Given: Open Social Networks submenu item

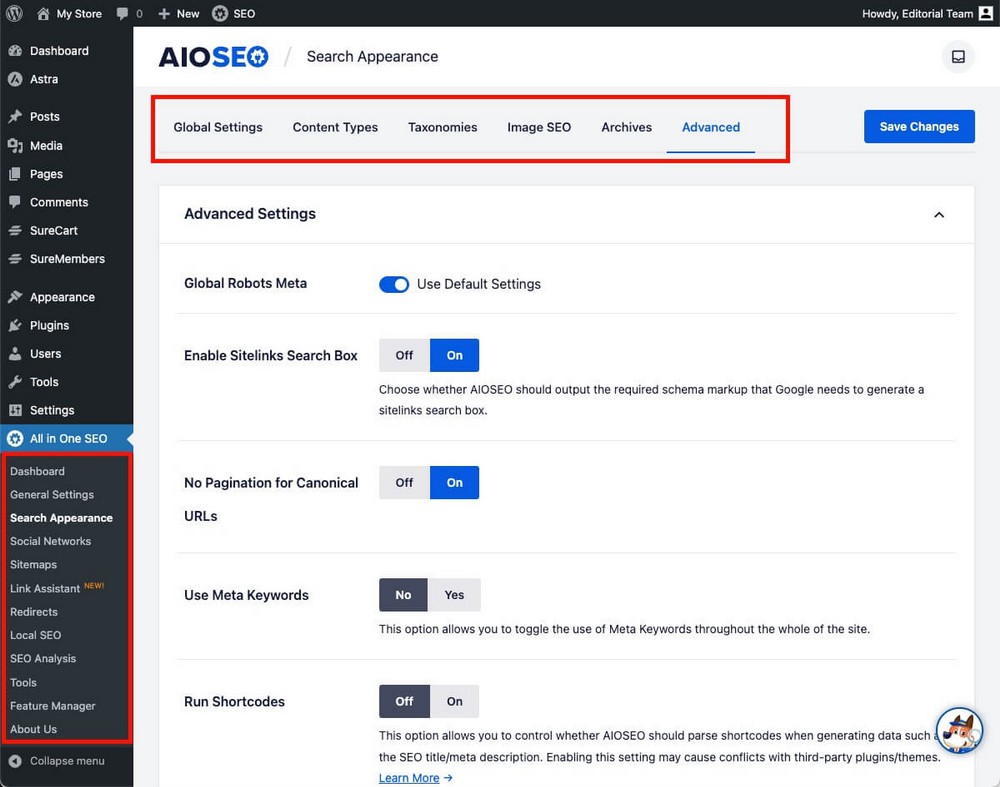Looking at the screenshot, I should (50, 541).
